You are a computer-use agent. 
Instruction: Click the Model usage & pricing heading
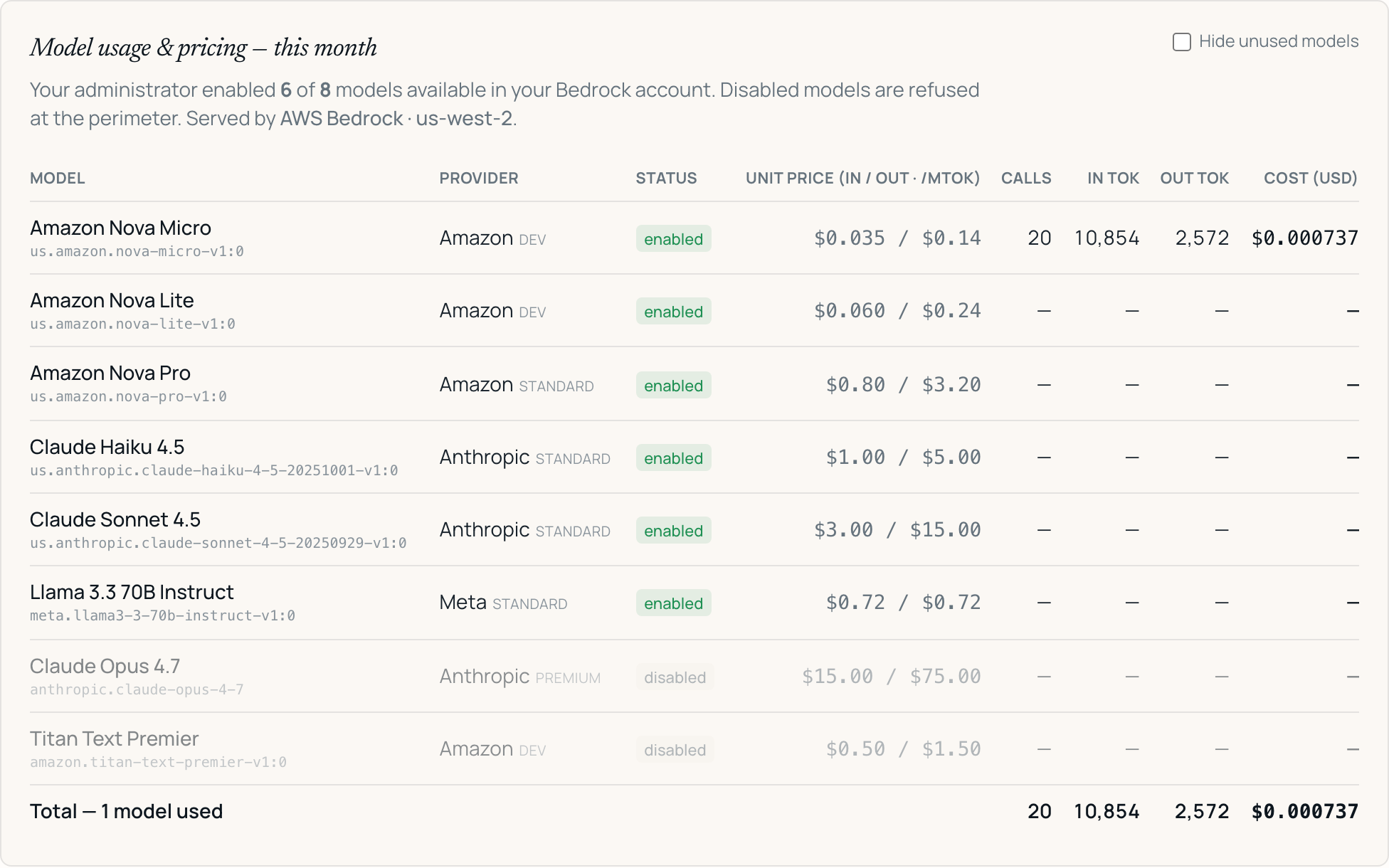tap(204, 48)
